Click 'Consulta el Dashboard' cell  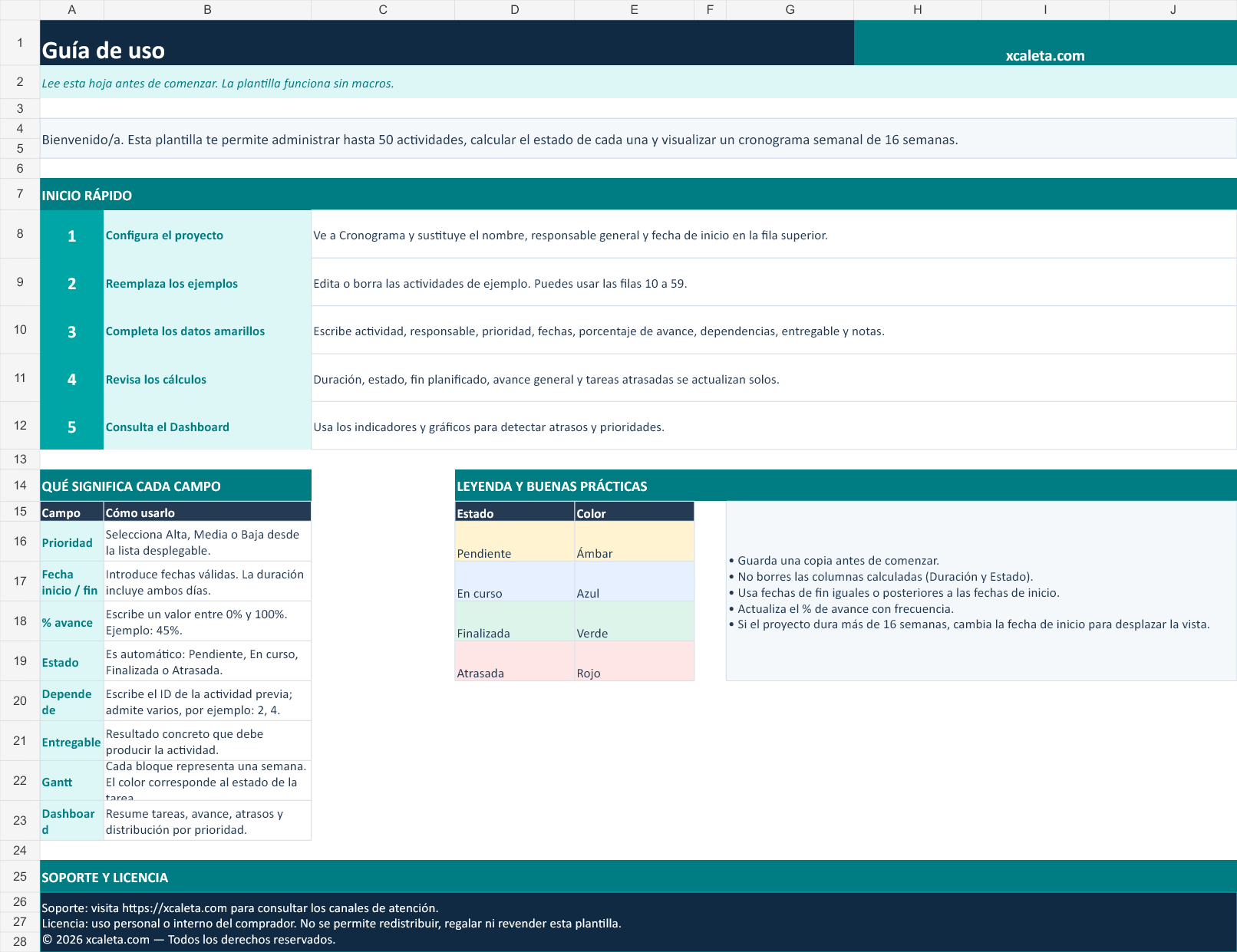tap(207, 426)
